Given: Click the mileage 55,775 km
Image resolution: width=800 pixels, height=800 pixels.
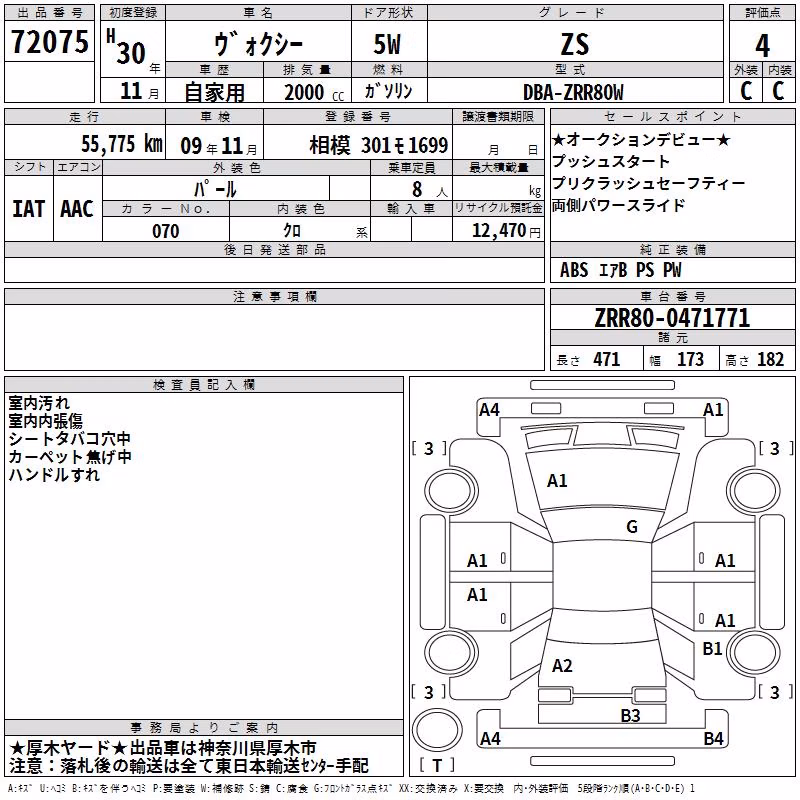Looking at the screenshot, I should click(x=122, y=144).
